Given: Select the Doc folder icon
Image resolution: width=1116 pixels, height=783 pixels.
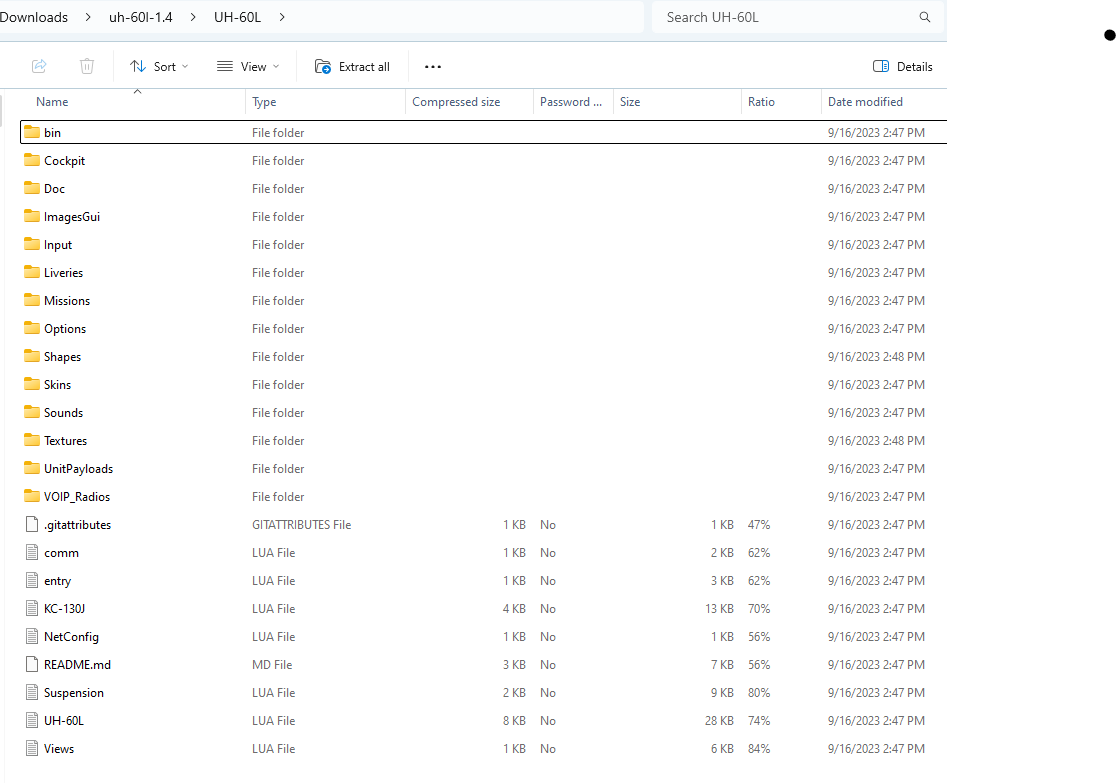Looking at the screenshot, I should pos(32,188).
